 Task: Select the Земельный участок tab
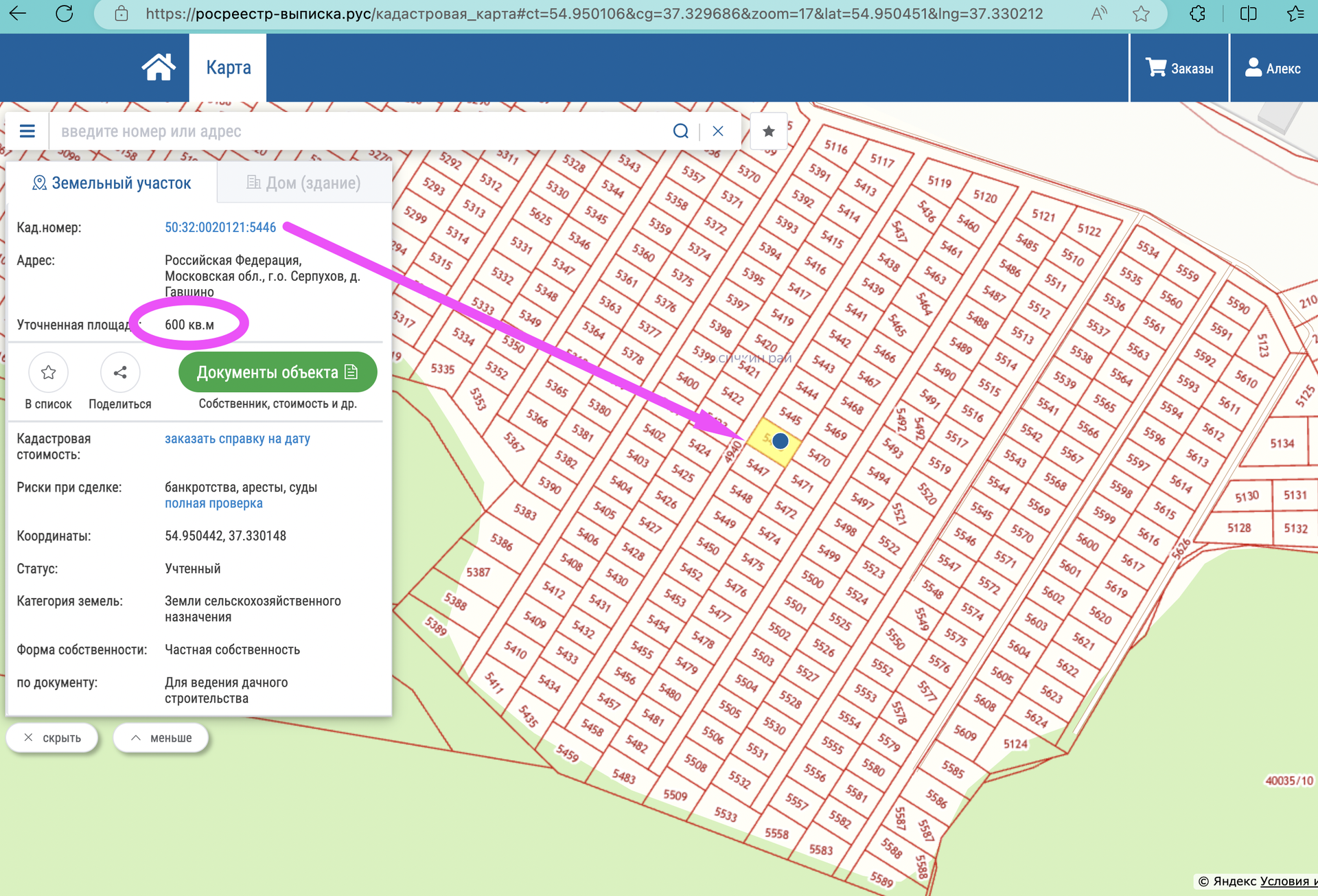pyautogui.click(x=112, y=183)
